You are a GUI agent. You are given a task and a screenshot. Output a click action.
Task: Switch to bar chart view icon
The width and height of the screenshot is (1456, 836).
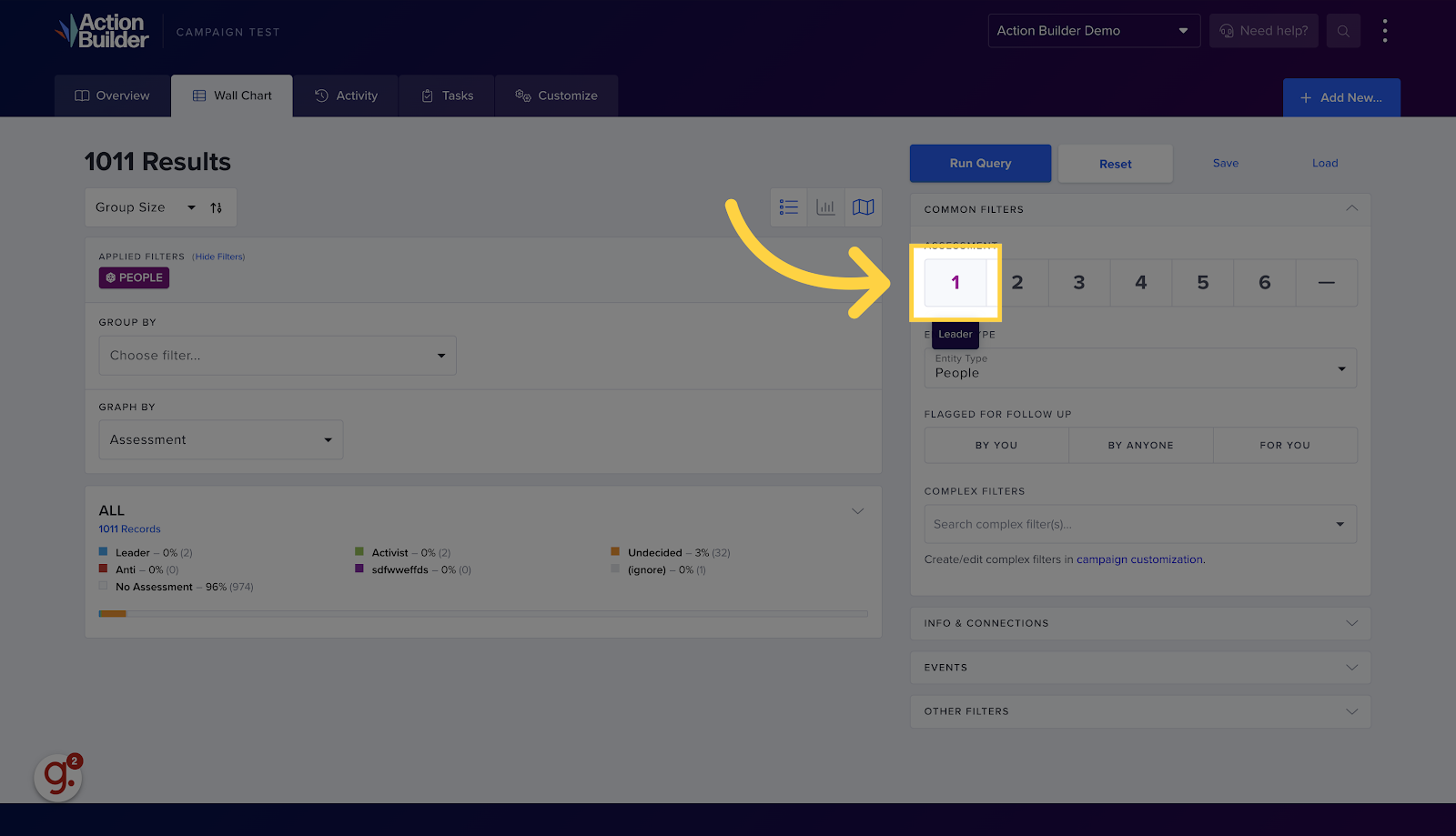click(x=825, y=207)
